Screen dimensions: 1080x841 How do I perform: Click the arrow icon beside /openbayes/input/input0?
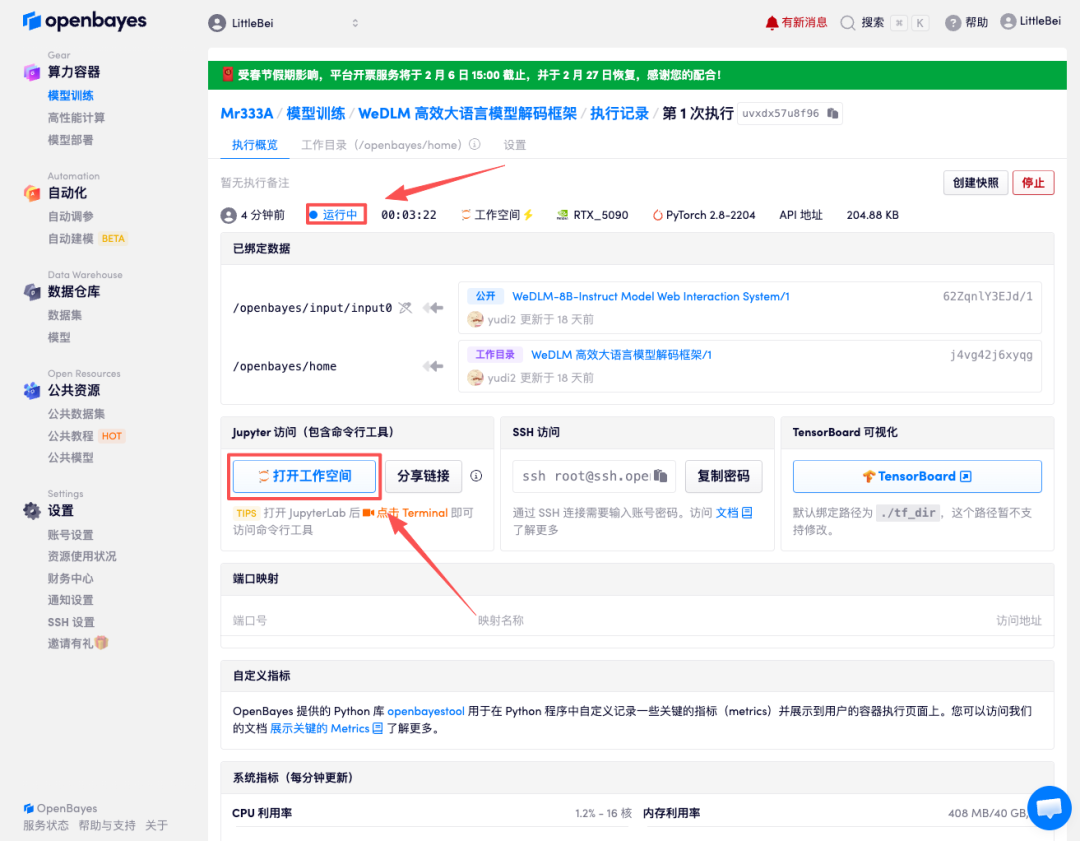coord(433,307)
